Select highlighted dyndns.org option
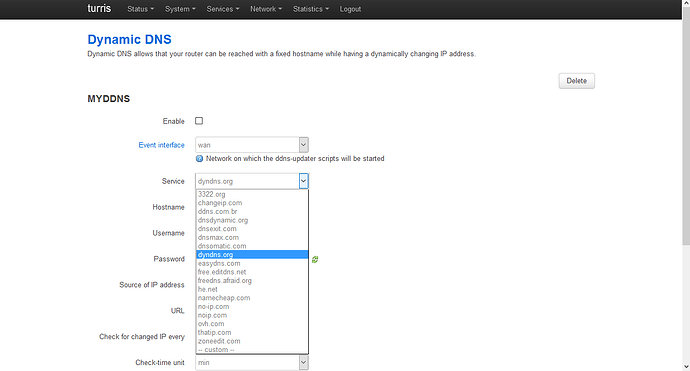This screenshot has height=371, width=690. 252,254
